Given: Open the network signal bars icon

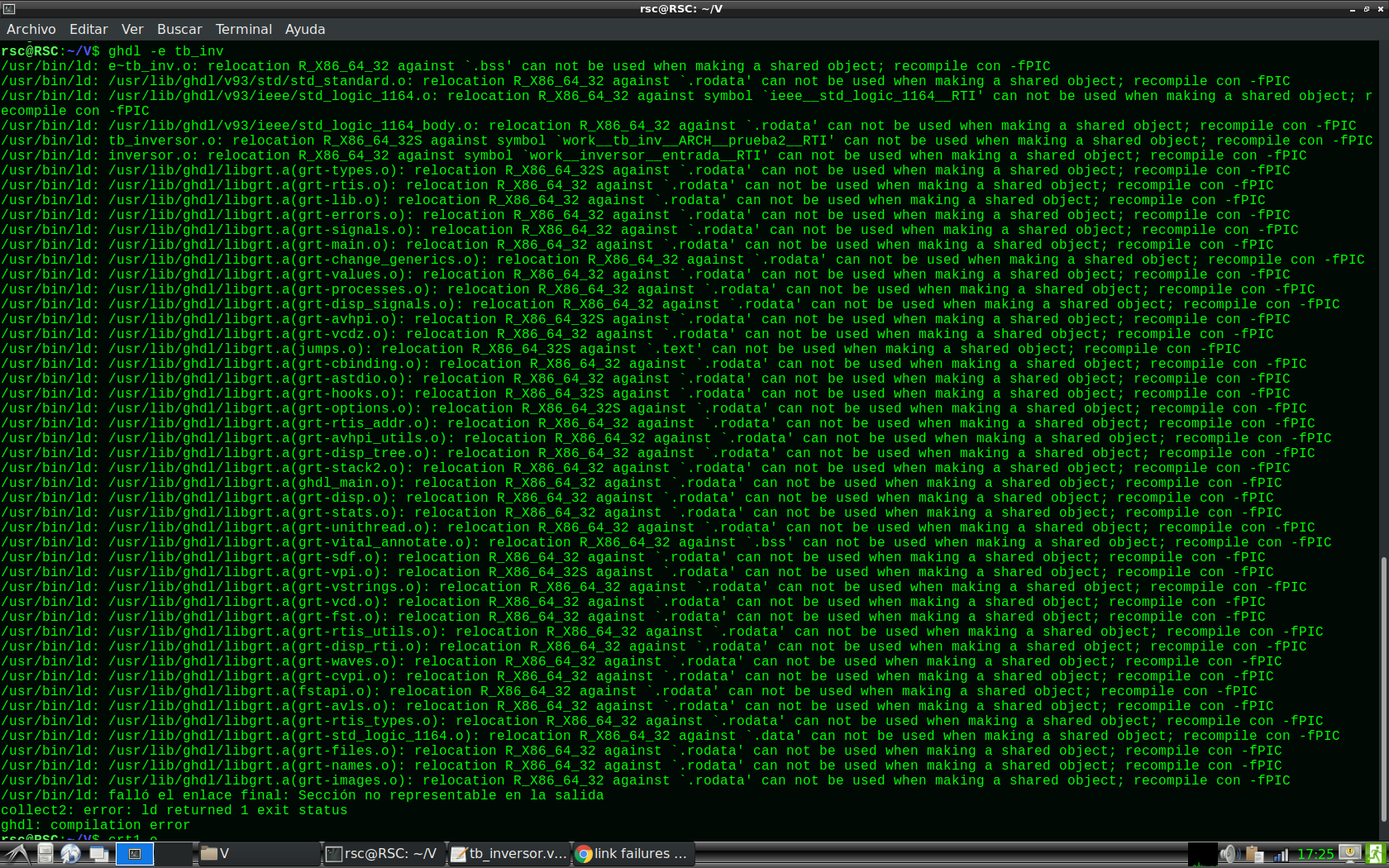Looking at the screenshot, I should (1282, 854).
